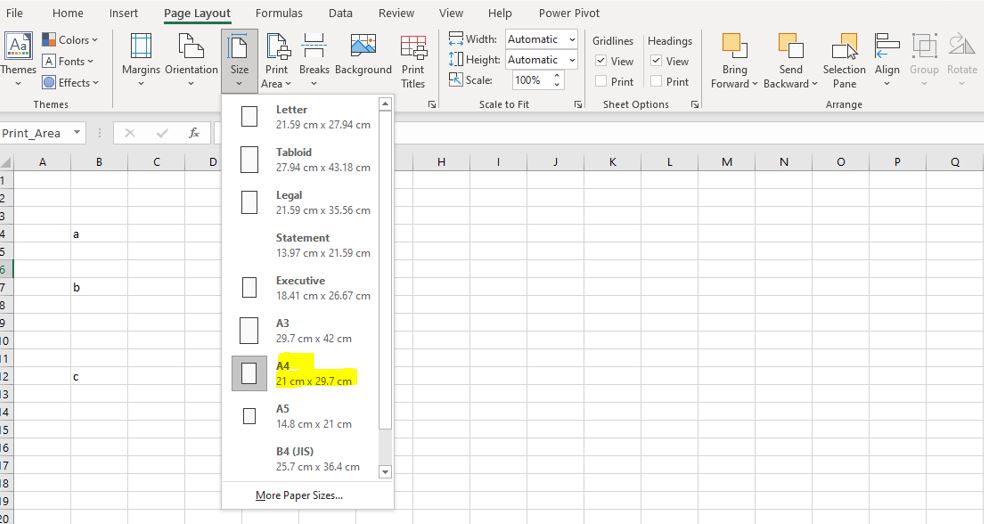Open Bring Forward dropdown arrow
Viewport: 984px width, 524px height.
(755, 84)
